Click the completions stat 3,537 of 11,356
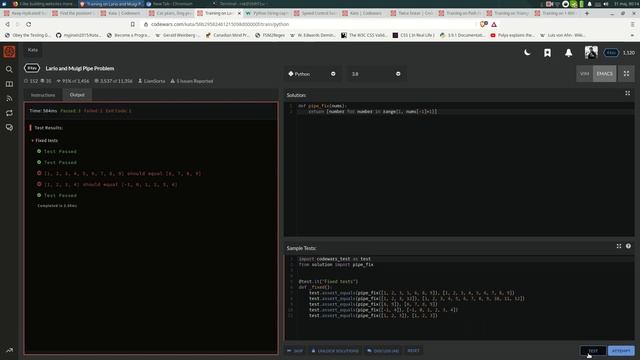 [113, 81]
